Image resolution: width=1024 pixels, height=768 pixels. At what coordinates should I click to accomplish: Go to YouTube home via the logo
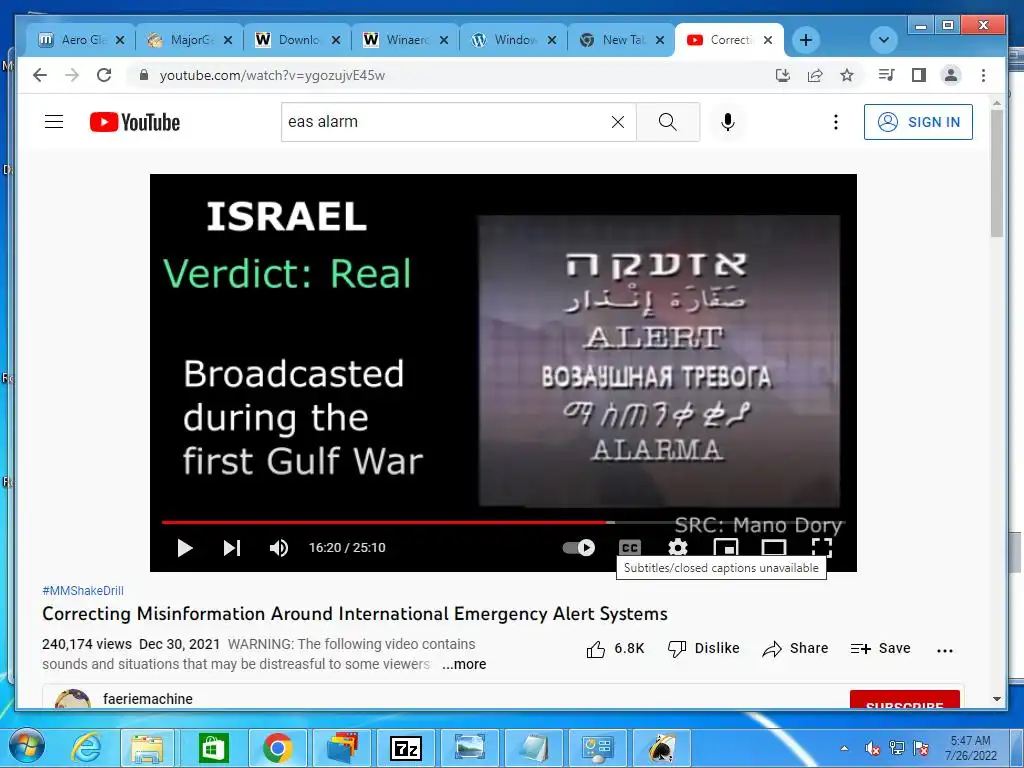pyautogui.click(x=135, y=122)
